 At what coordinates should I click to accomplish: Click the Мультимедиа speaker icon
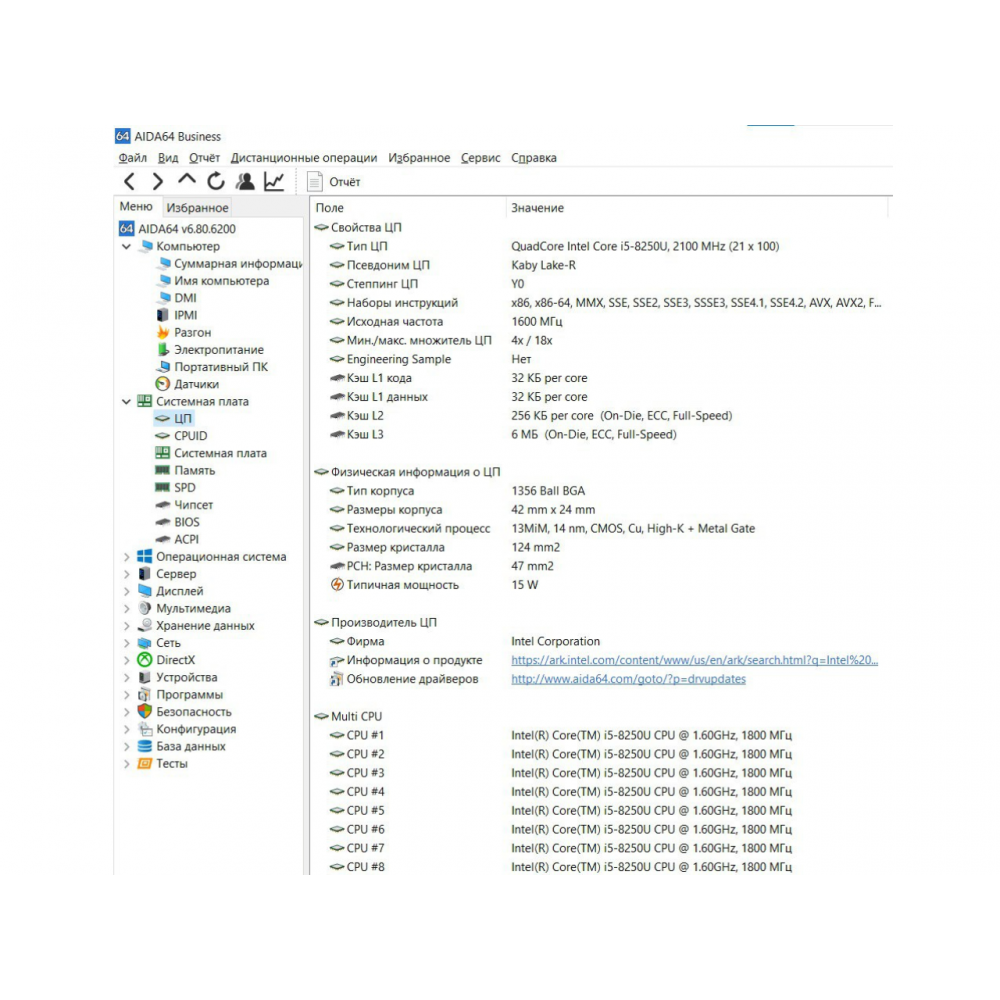[145, 608]
